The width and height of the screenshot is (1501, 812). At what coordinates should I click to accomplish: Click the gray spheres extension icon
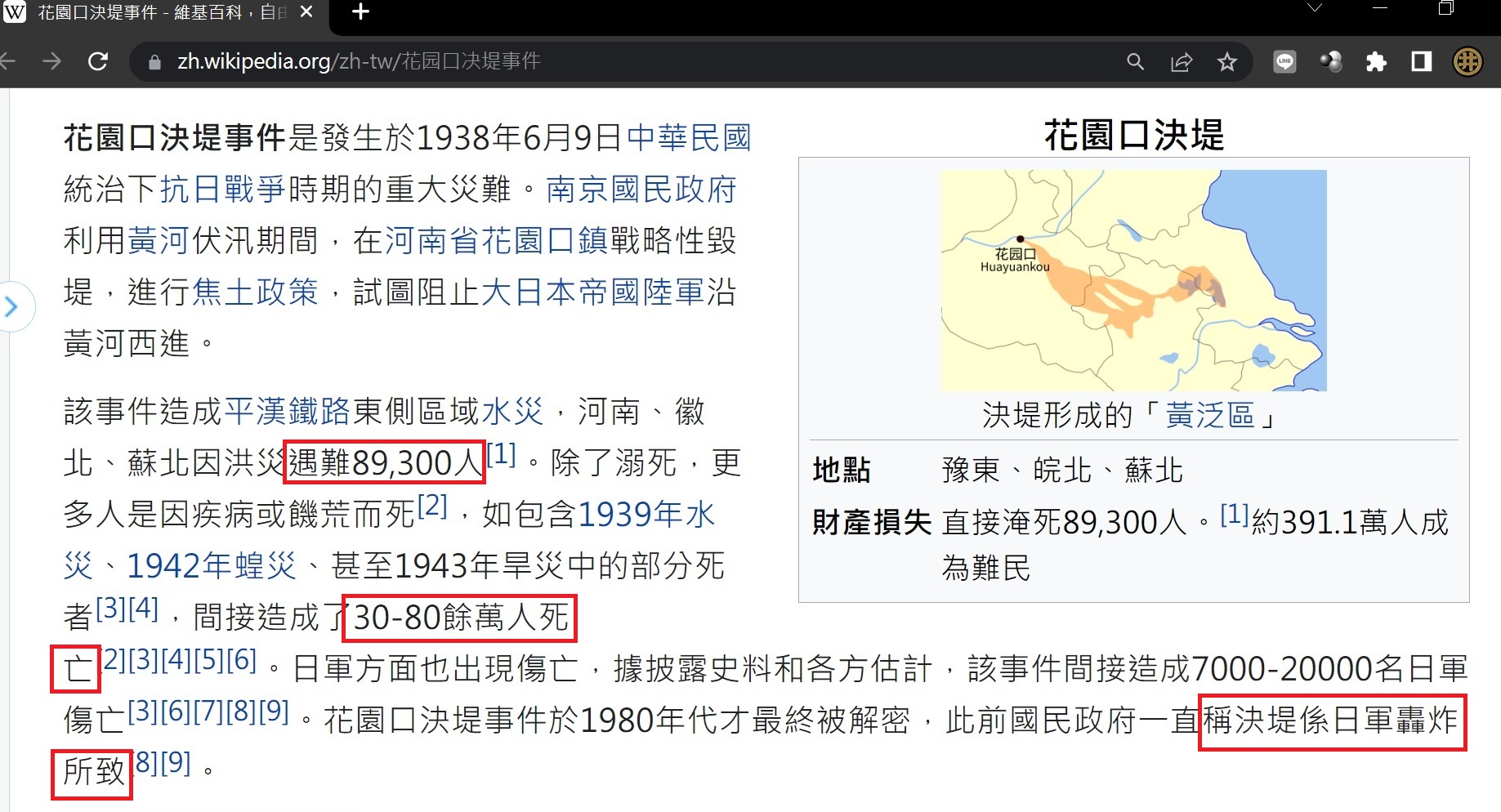1331,61
